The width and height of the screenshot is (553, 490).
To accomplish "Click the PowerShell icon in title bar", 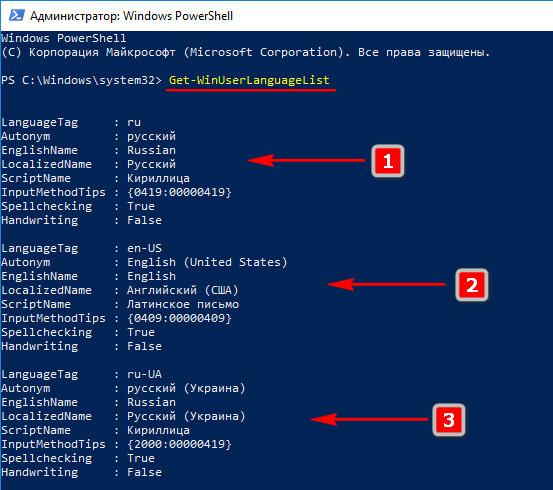I will pos(17,15).
